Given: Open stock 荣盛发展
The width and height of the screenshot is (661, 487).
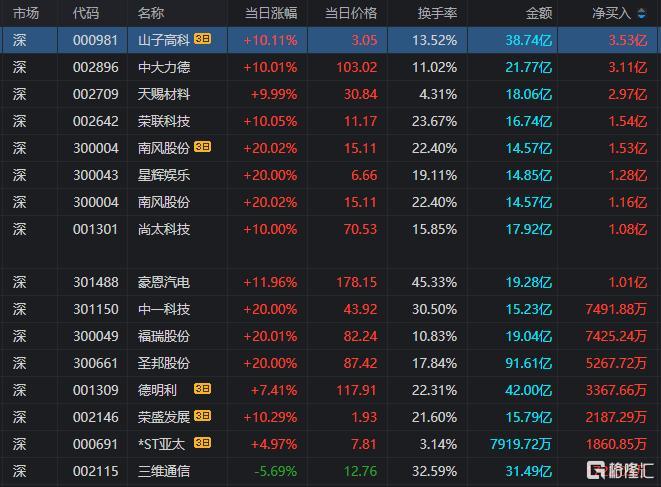Looking at the screenshot, I should click(164, 417).
